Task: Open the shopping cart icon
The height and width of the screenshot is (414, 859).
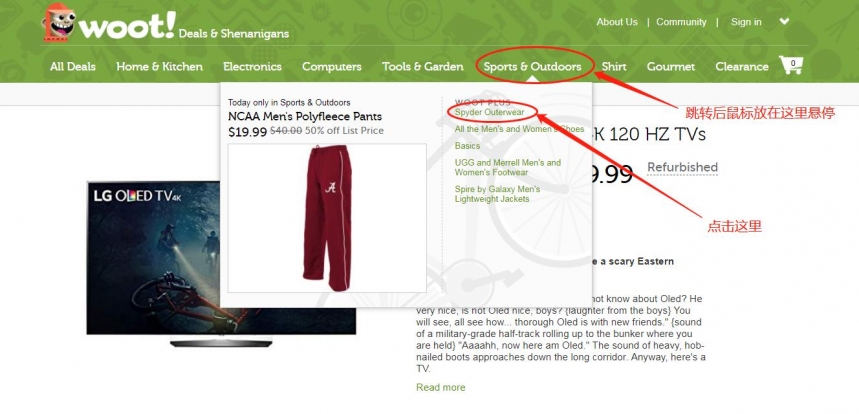Action: 791,65
